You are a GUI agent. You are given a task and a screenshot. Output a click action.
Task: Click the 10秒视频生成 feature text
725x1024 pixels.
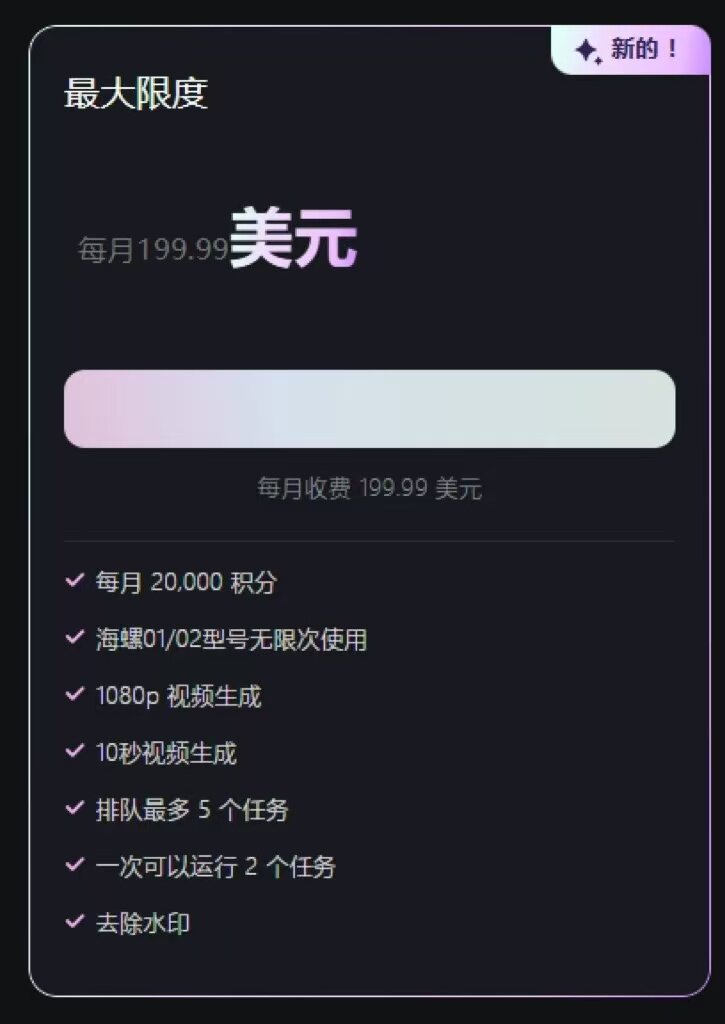point(166,753)
